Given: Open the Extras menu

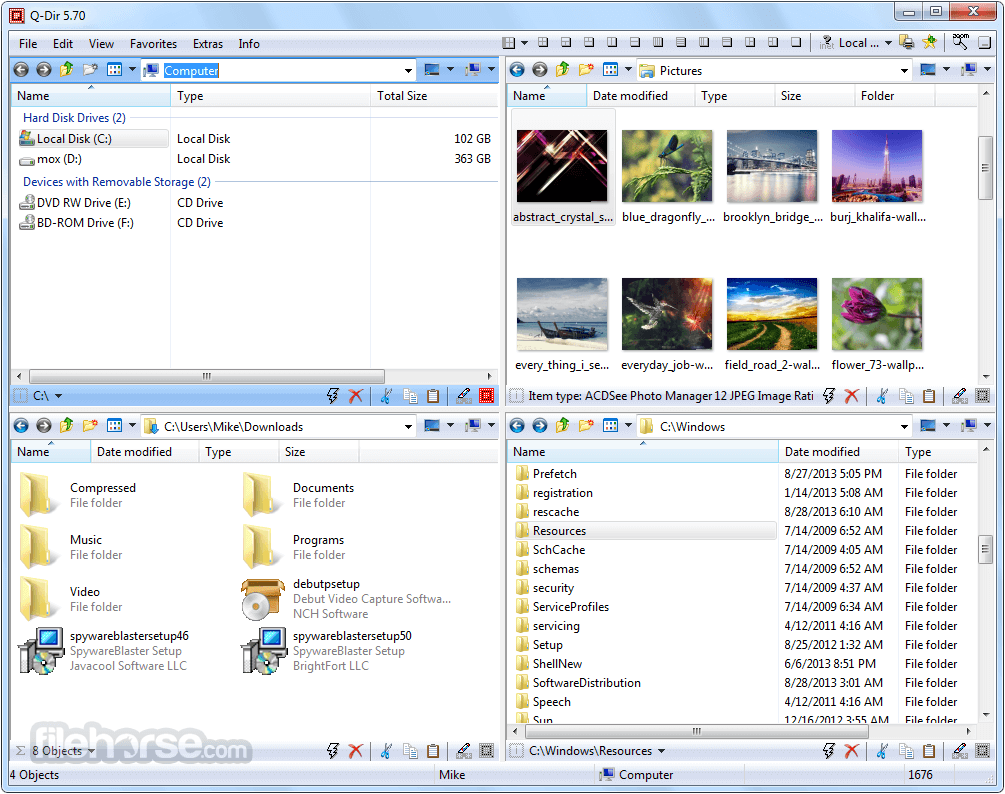Looking at the screenshot, I should pyautogui.click(x=208, y=44).
